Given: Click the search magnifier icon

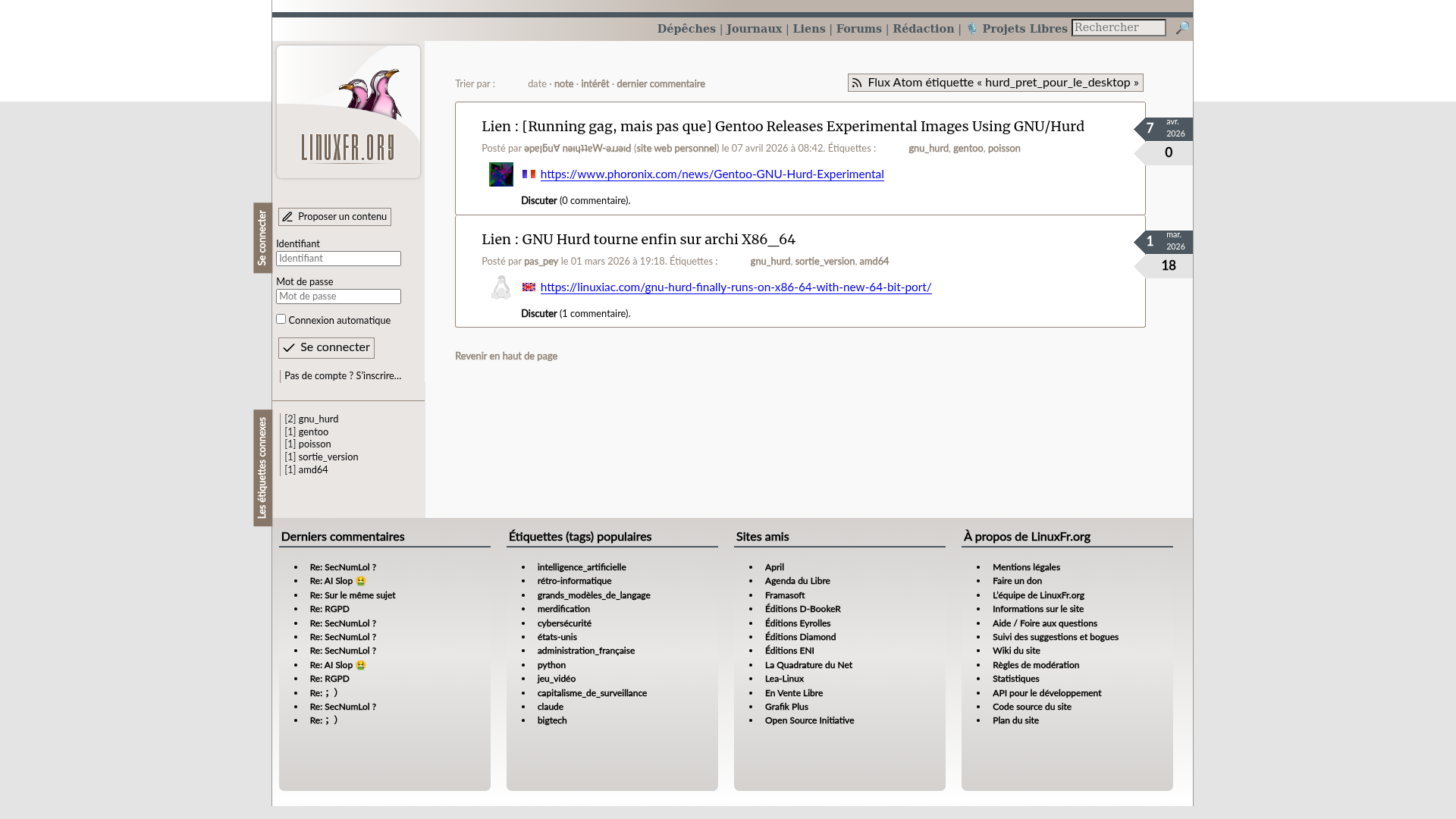Looking at the screenshot, I should point(1182,28).
